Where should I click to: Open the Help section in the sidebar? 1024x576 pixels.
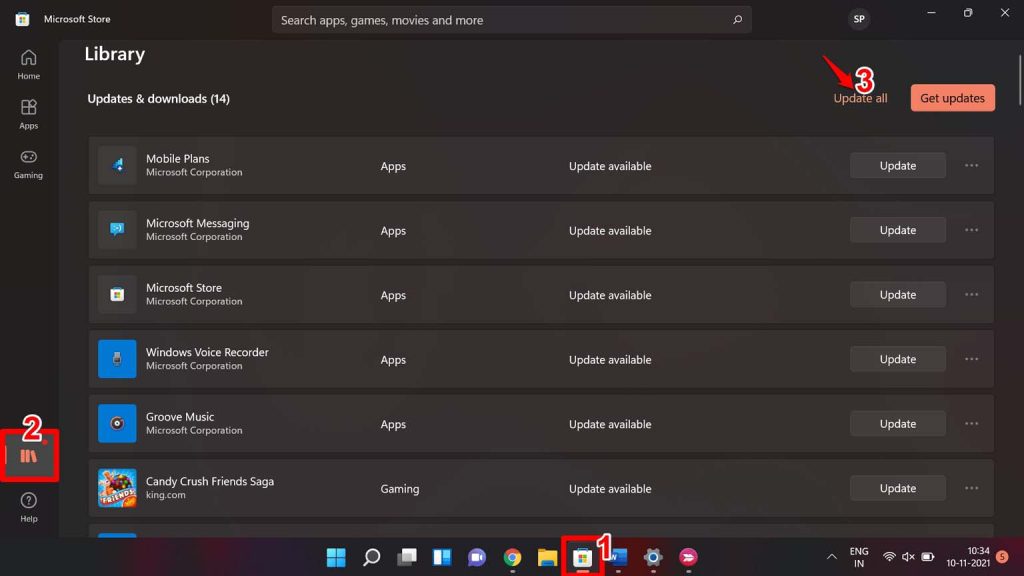point(28,506)
